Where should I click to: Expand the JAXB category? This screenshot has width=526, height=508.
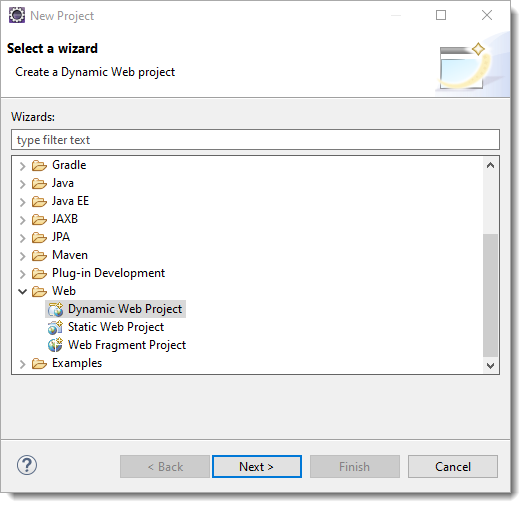tap(22, 220)
